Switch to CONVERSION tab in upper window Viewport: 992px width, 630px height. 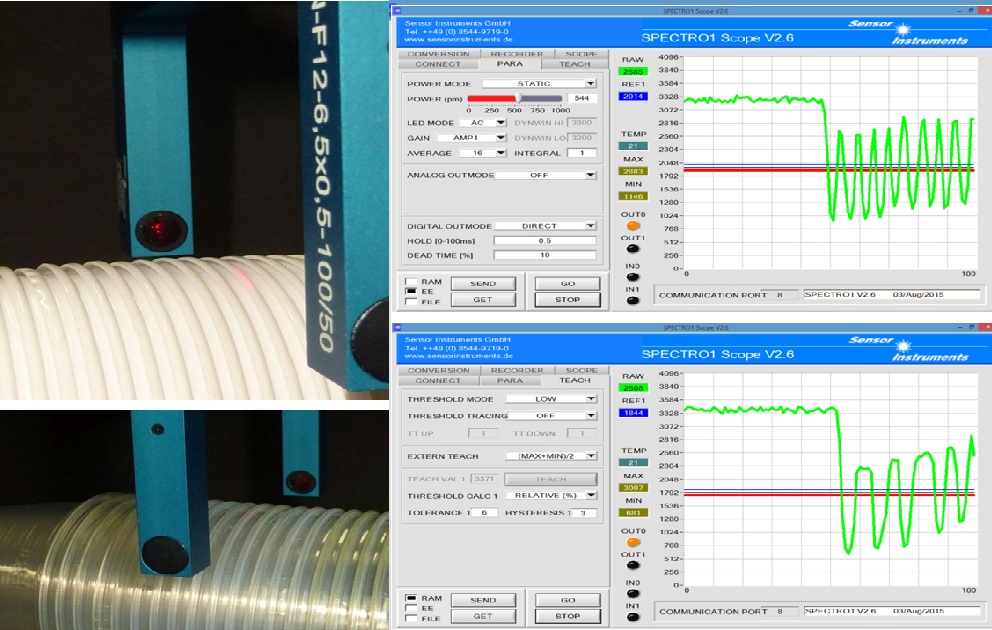439,54
